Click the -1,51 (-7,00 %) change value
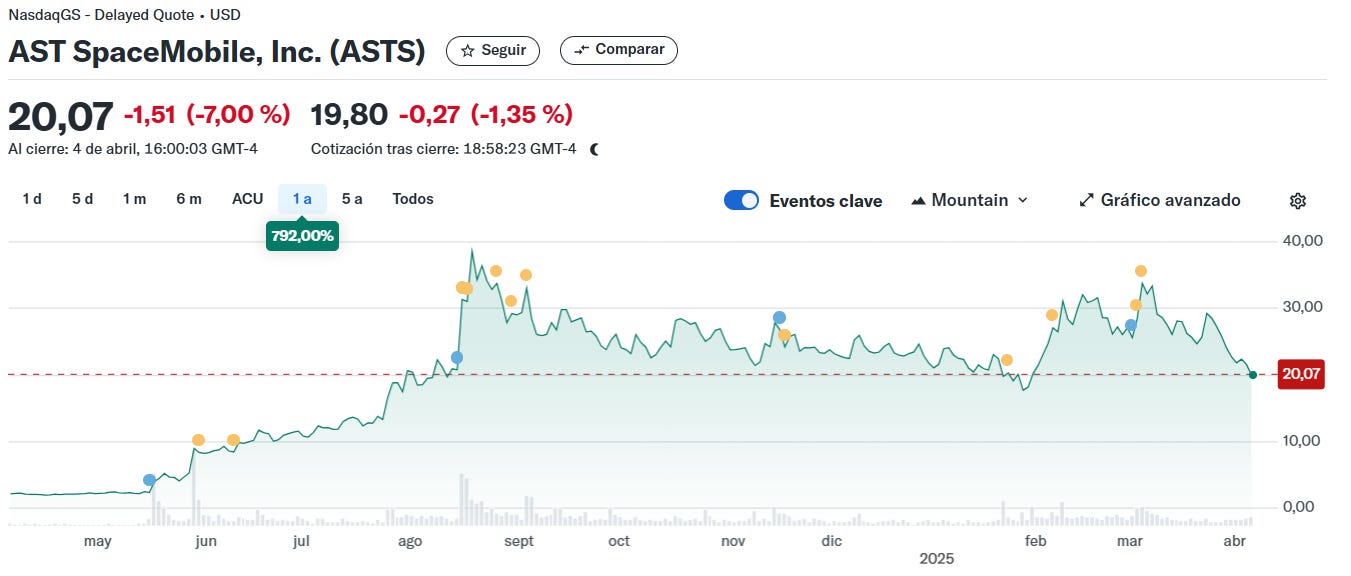The width and height of the screenshot is (1351, 576). coord(207,115)
